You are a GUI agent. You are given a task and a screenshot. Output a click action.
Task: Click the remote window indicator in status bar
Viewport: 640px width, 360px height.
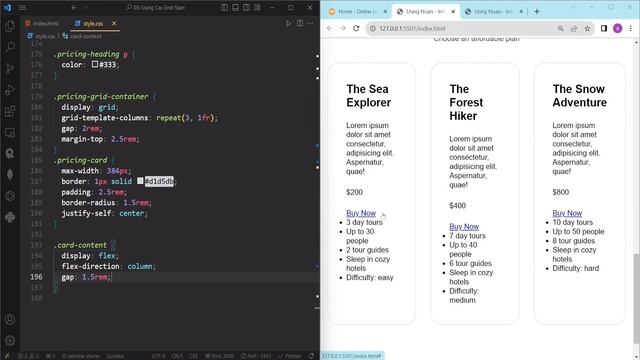7,356
